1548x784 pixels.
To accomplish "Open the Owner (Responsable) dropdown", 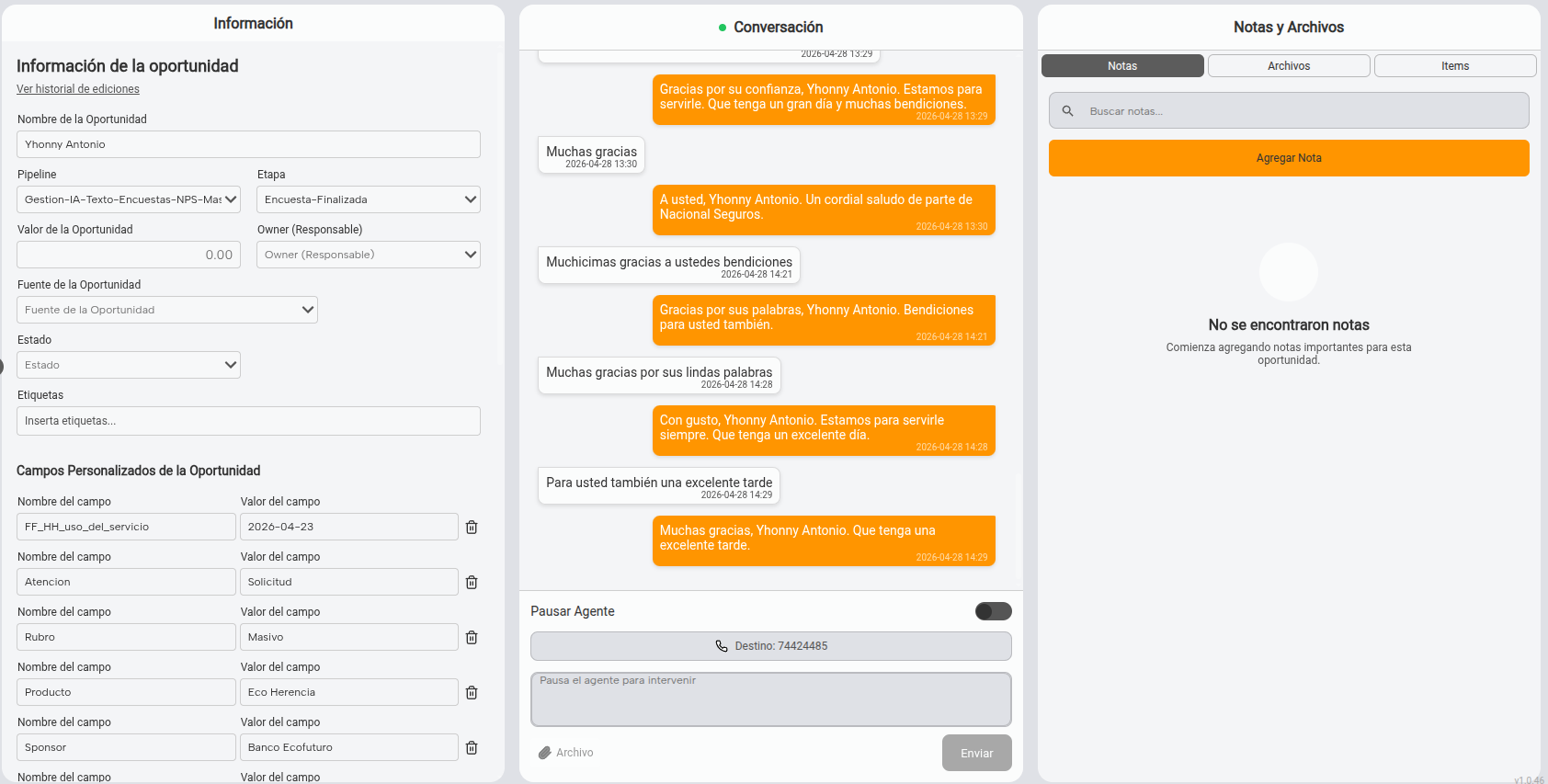I will [x=369, y=255].
